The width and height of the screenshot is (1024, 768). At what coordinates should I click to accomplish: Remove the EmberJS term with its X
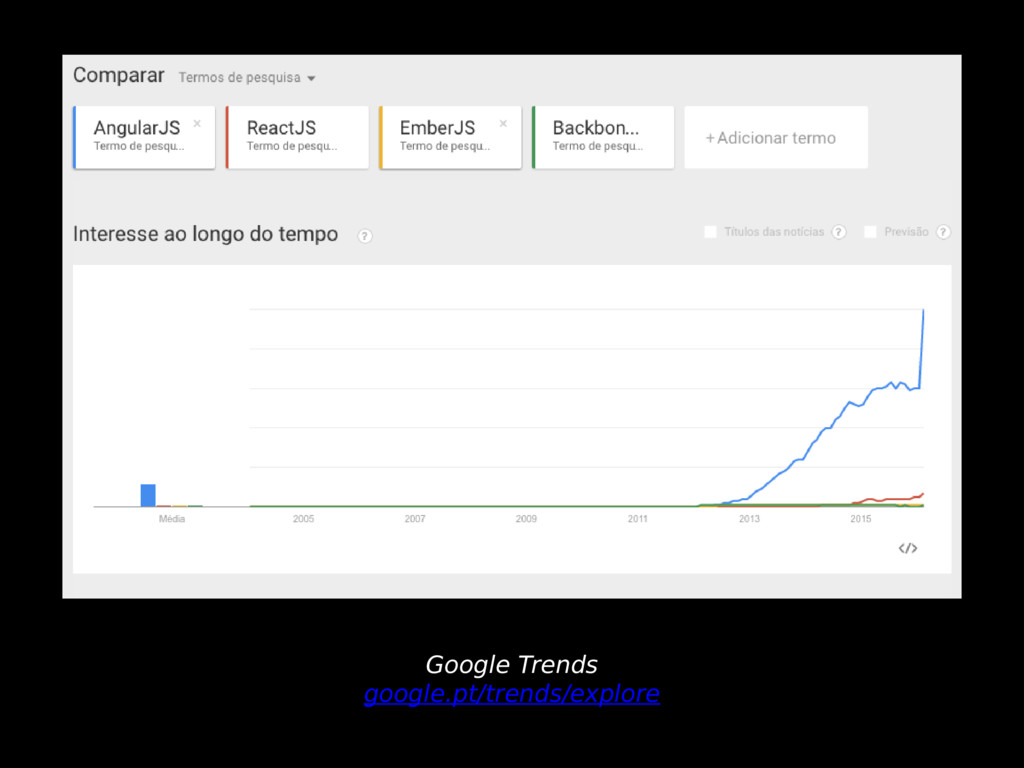click(x=503, y=123)
